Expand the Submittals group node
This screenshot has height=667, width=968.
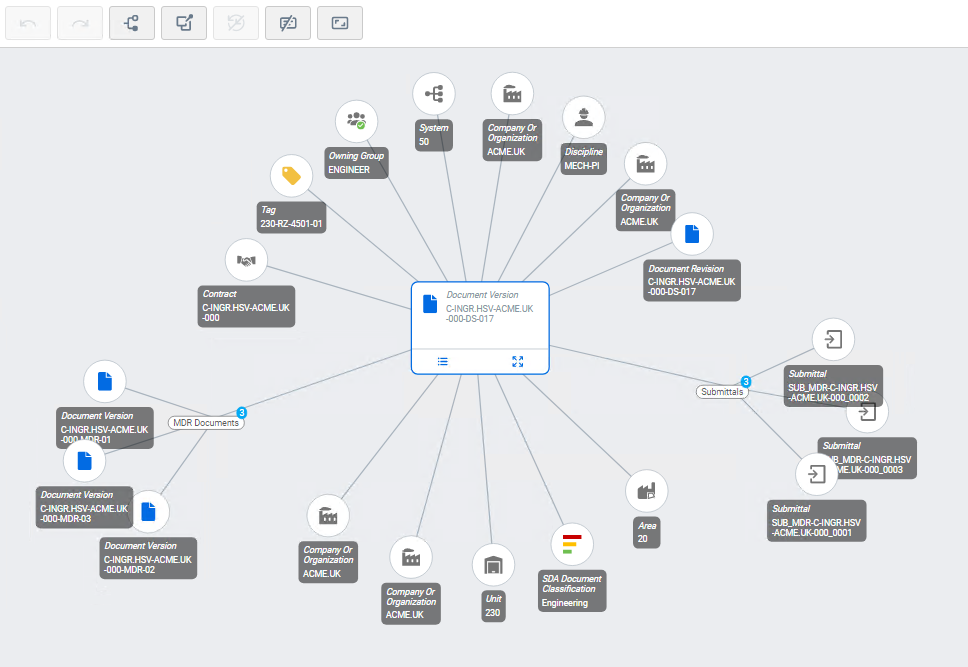click(x=722, y=392)
